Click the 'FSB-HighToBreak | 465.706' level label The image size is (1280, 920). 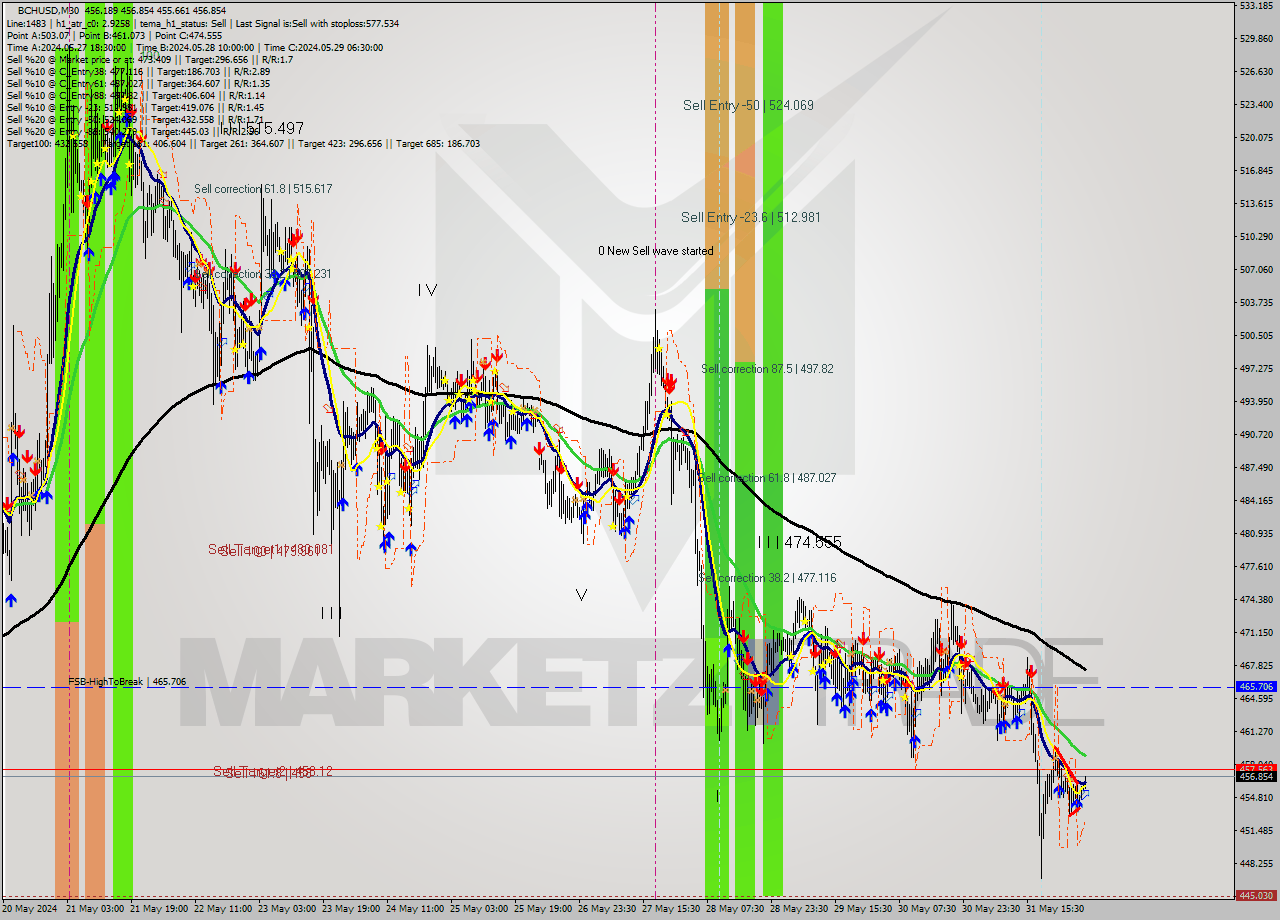tap(127, 681)
